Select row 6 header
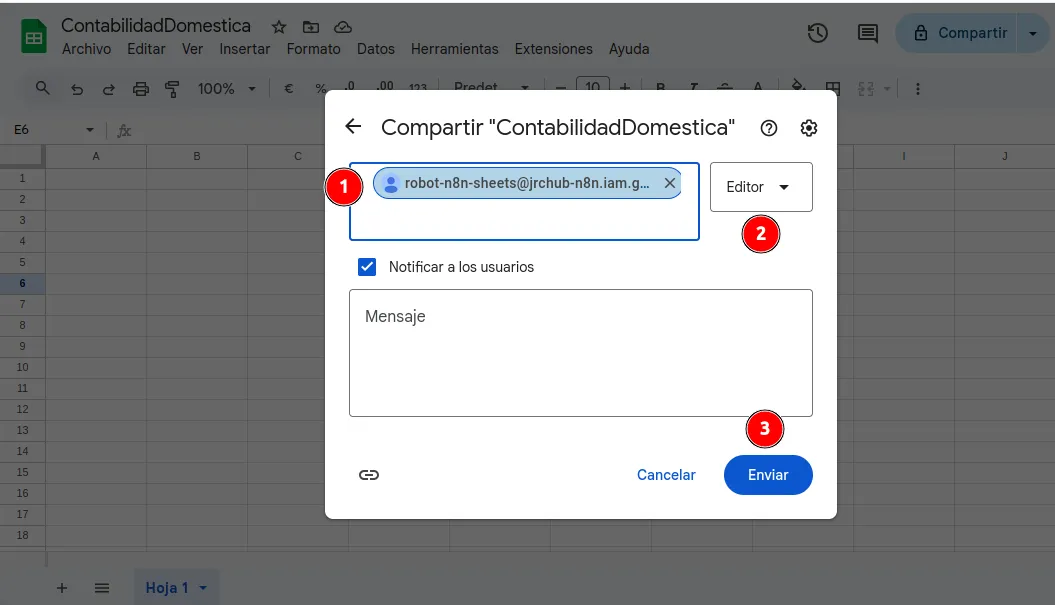 (22, 283)
